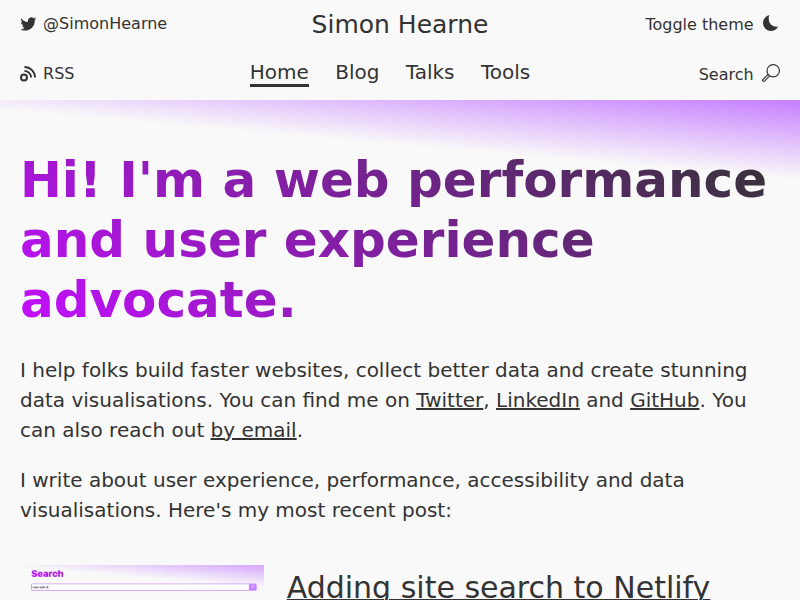Follow the Twitter link in the intro paragraph
The image size is (800, 600).
[449, 401]
